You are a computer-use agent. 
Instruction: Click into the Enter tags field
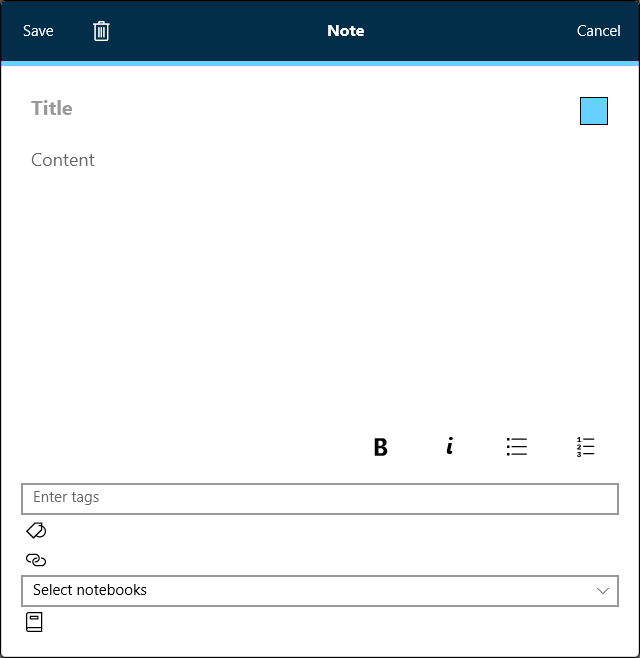tap(320, 498)
